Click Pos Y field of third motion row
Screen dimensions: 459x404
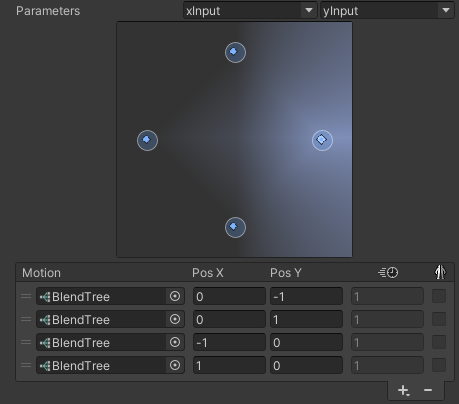[306, 342]
